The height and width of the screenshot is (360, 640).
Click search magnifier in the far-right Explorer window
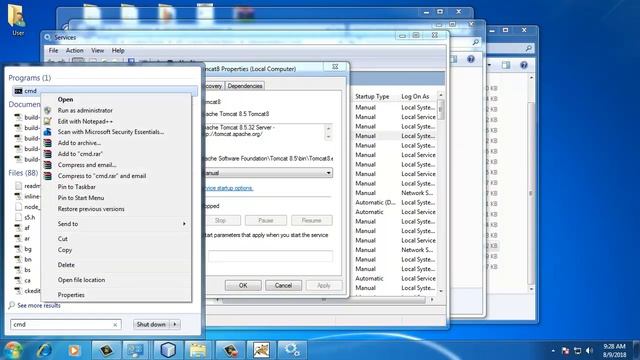529,48
